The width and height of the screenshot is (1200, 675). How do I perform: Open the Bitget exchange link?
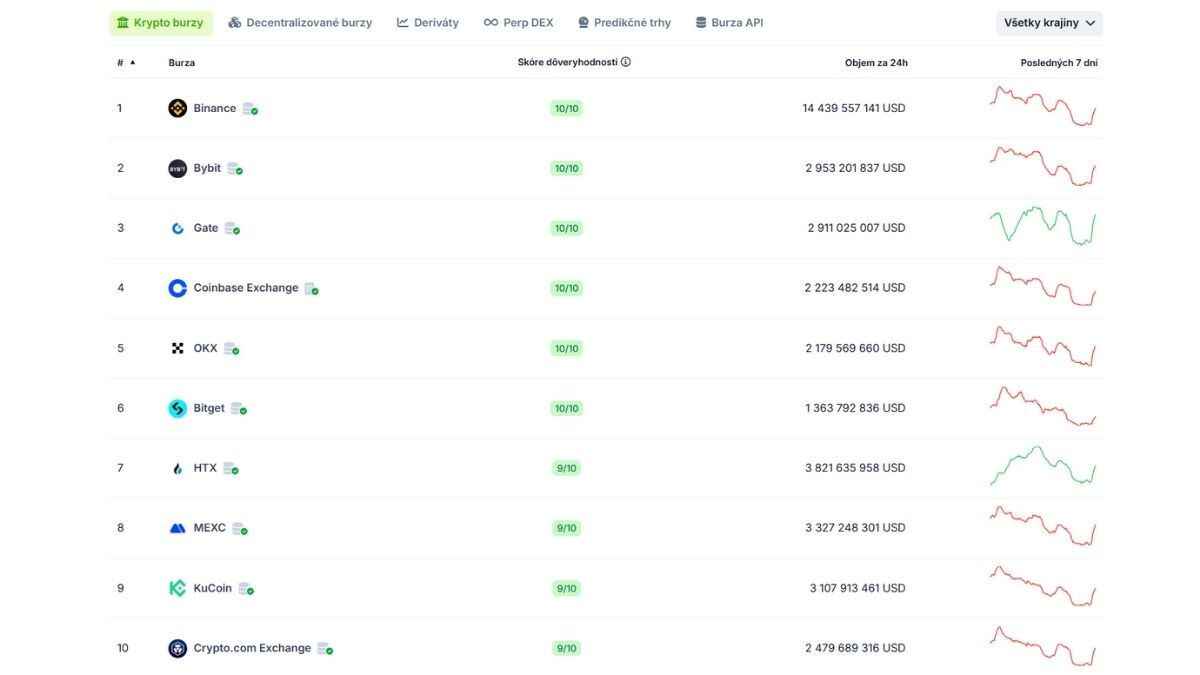pos(209,408)
